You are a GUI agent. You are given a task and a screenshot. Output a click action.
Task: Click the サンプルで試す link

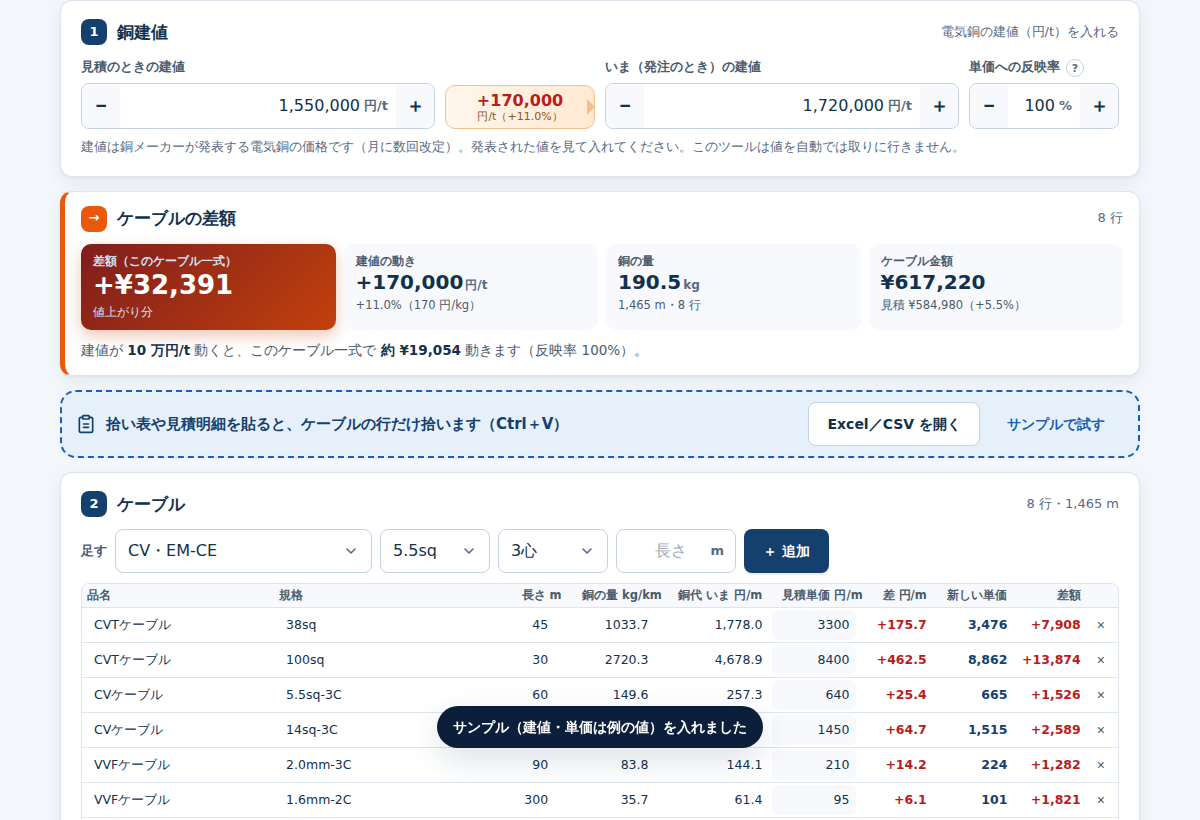(1056, 424)
